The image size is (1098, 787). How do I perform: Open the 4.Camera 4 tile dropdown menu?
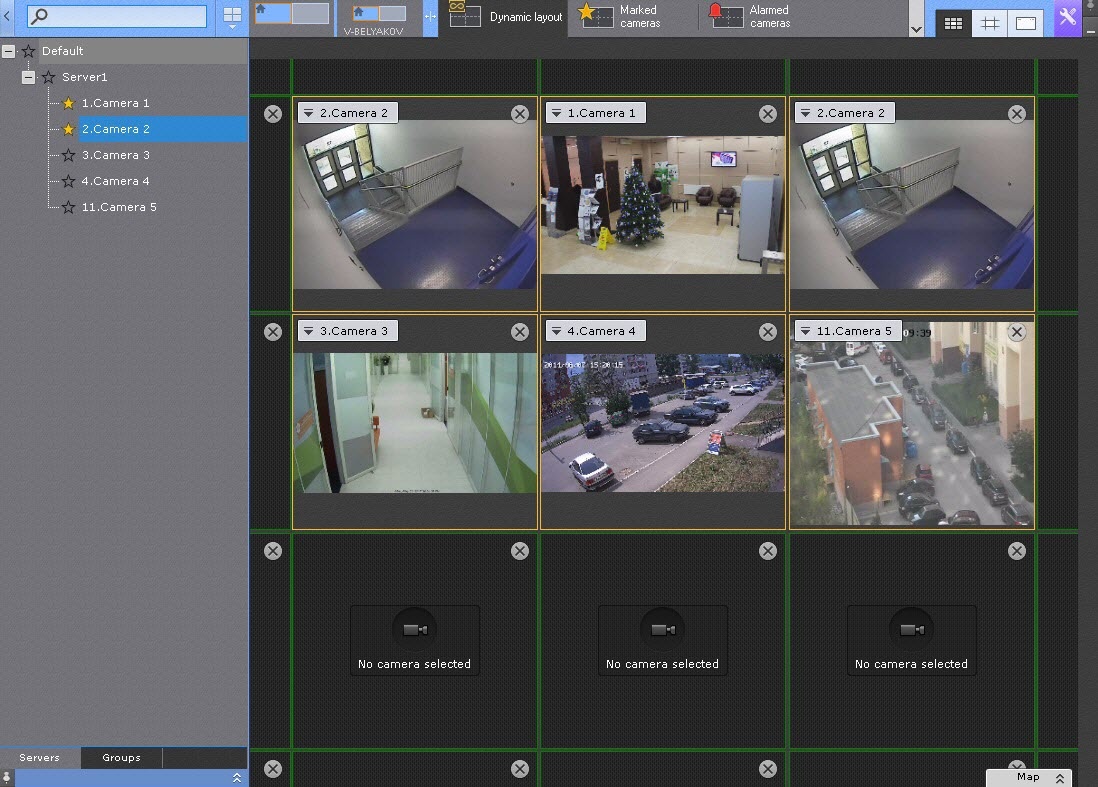coord(557,331)
